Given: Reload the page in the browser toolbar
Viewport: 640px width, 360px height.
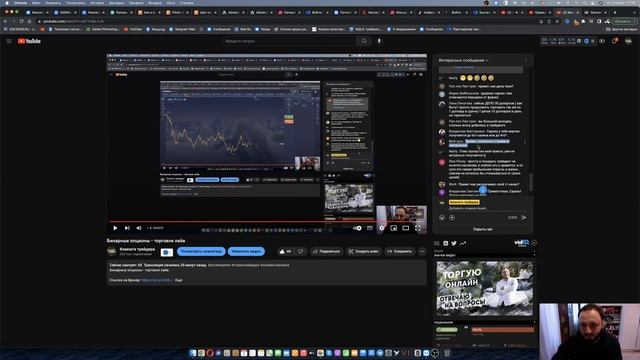Looking at the screenshot, I should [21, 21].
